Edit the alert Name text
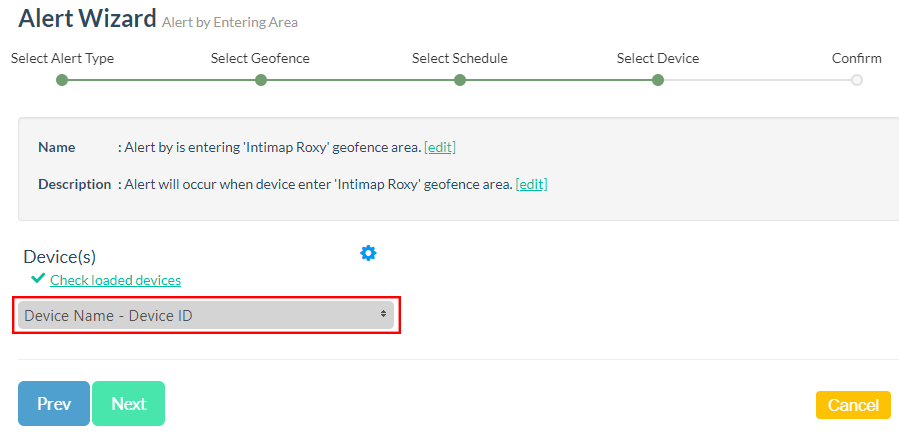 440,147
